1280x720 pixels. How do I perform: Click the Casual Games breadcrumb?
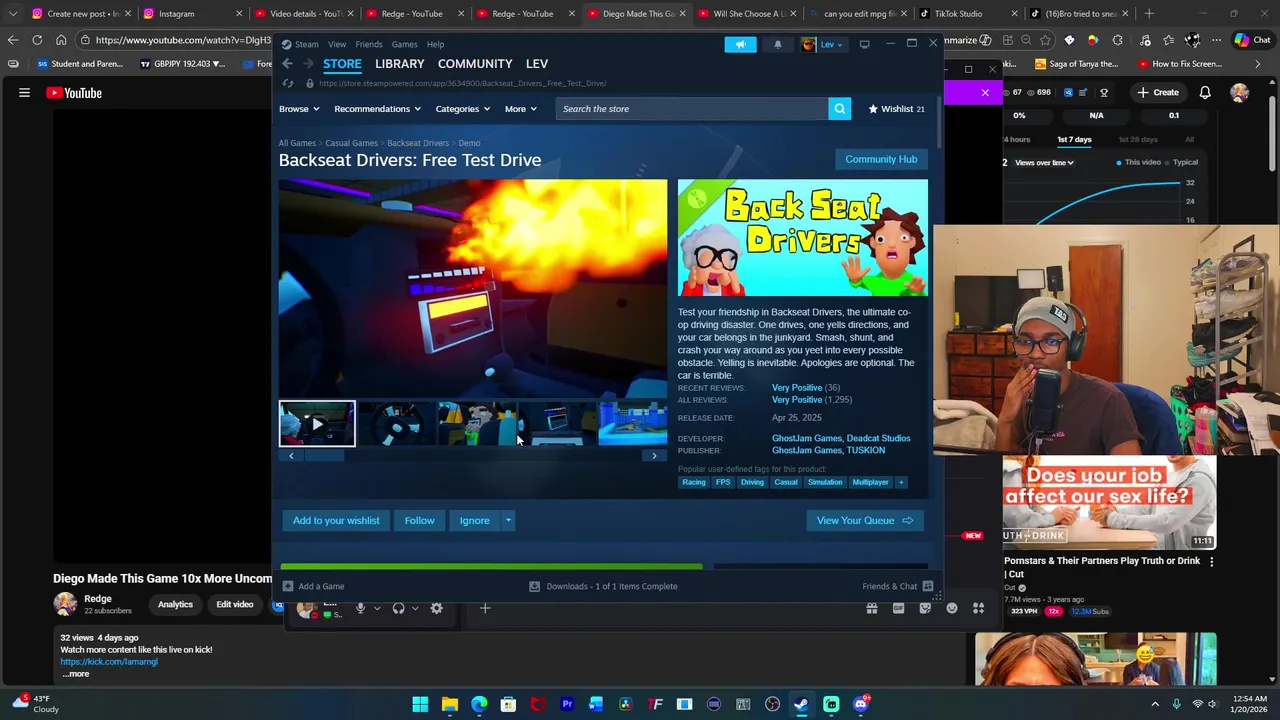(x=351, y=143)
